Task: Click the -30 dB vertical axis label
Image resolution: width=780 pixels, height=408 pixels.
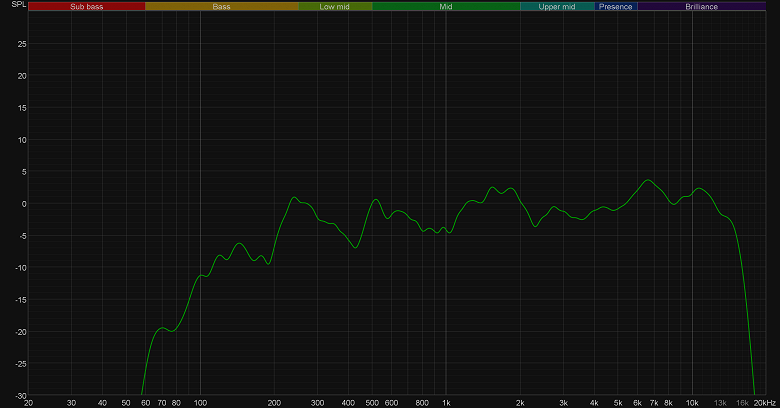Action: (21, 396)
